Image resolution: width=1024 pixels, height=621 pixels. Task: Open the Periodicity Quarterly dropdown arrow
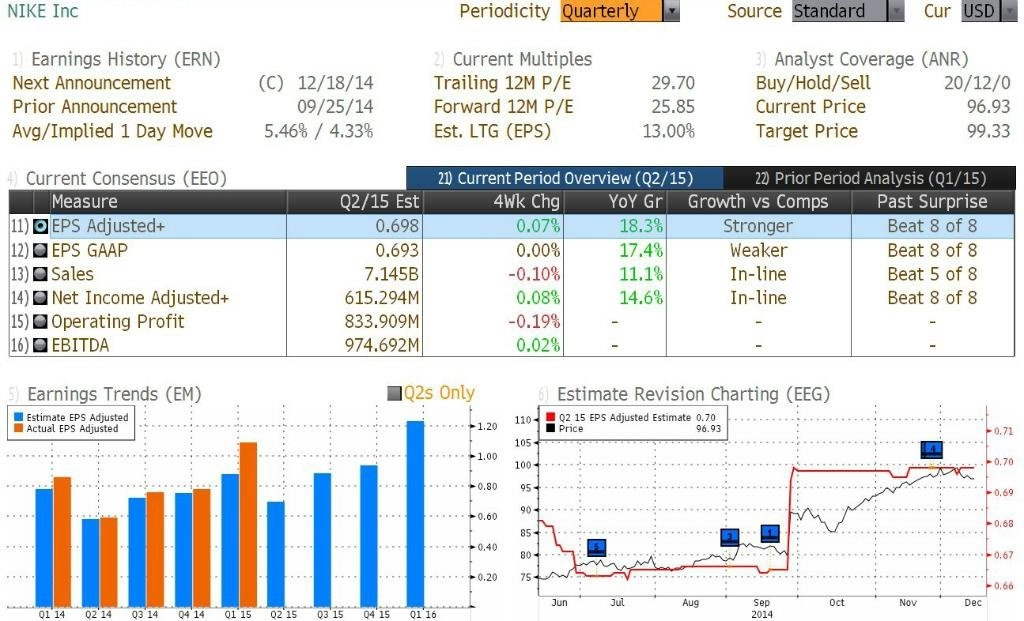[671, 11]
